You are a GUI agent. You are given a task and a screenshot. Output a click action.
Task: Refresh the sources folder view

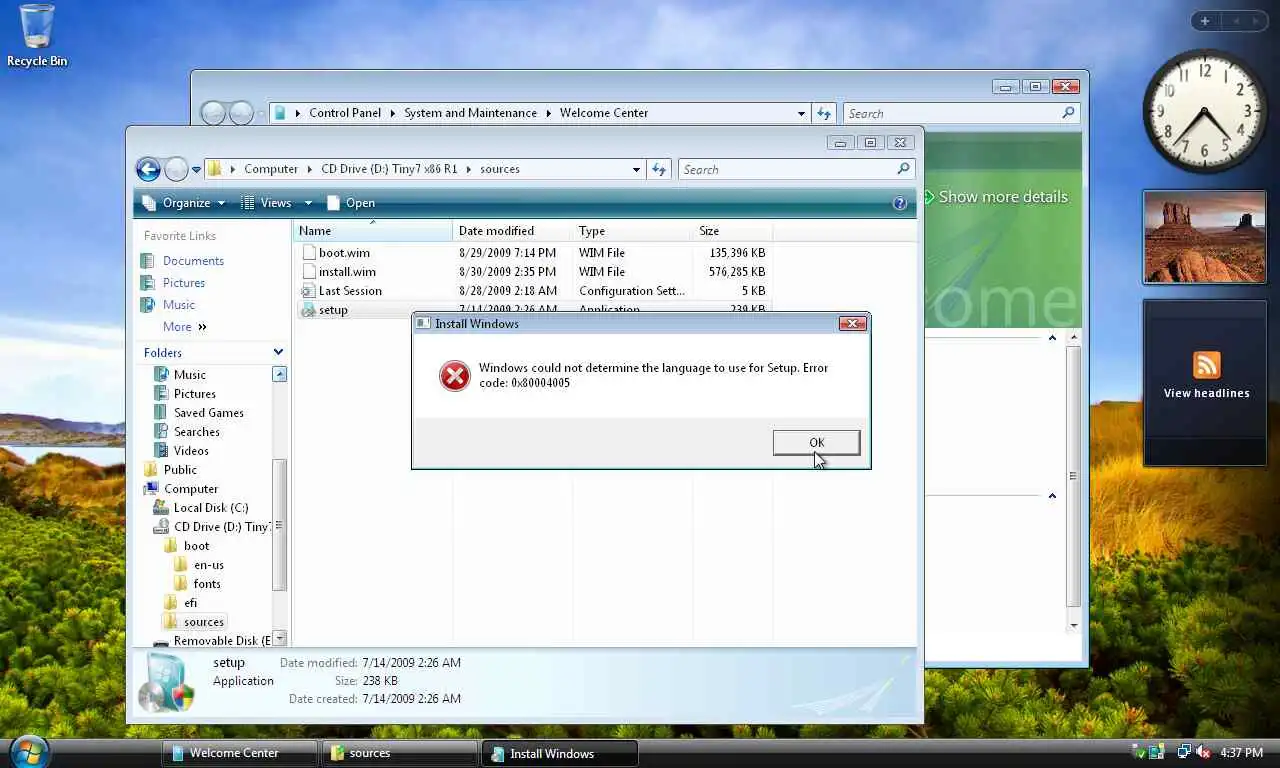click(659, 170)
